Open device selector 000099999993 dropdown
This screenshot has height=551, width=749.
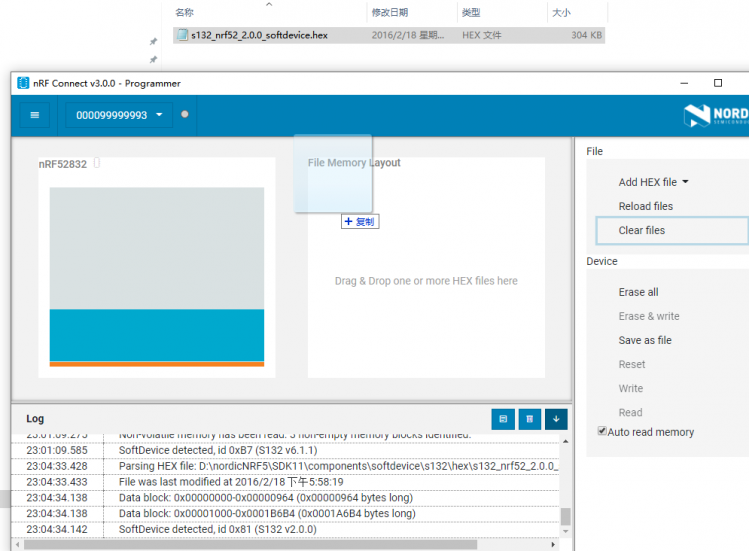(119, 115)
